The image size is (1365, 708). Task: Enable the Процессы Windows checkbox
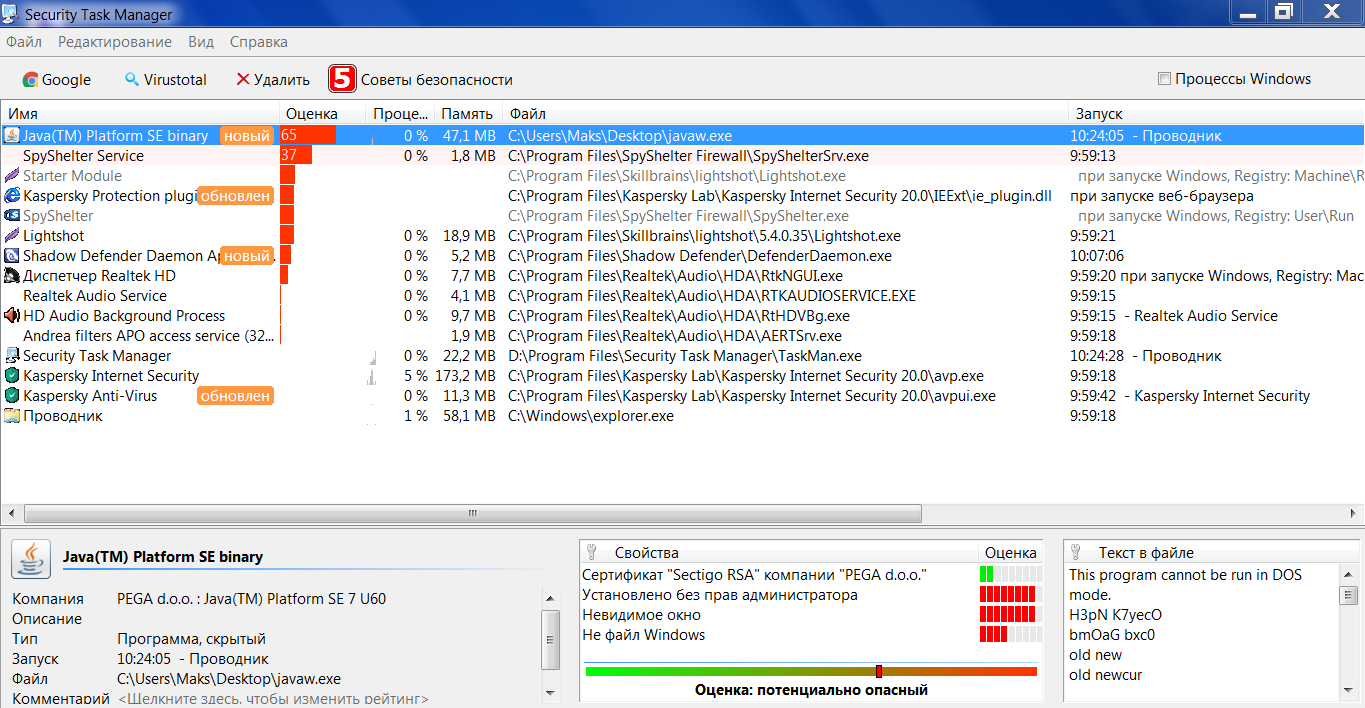click(1164, 79)
